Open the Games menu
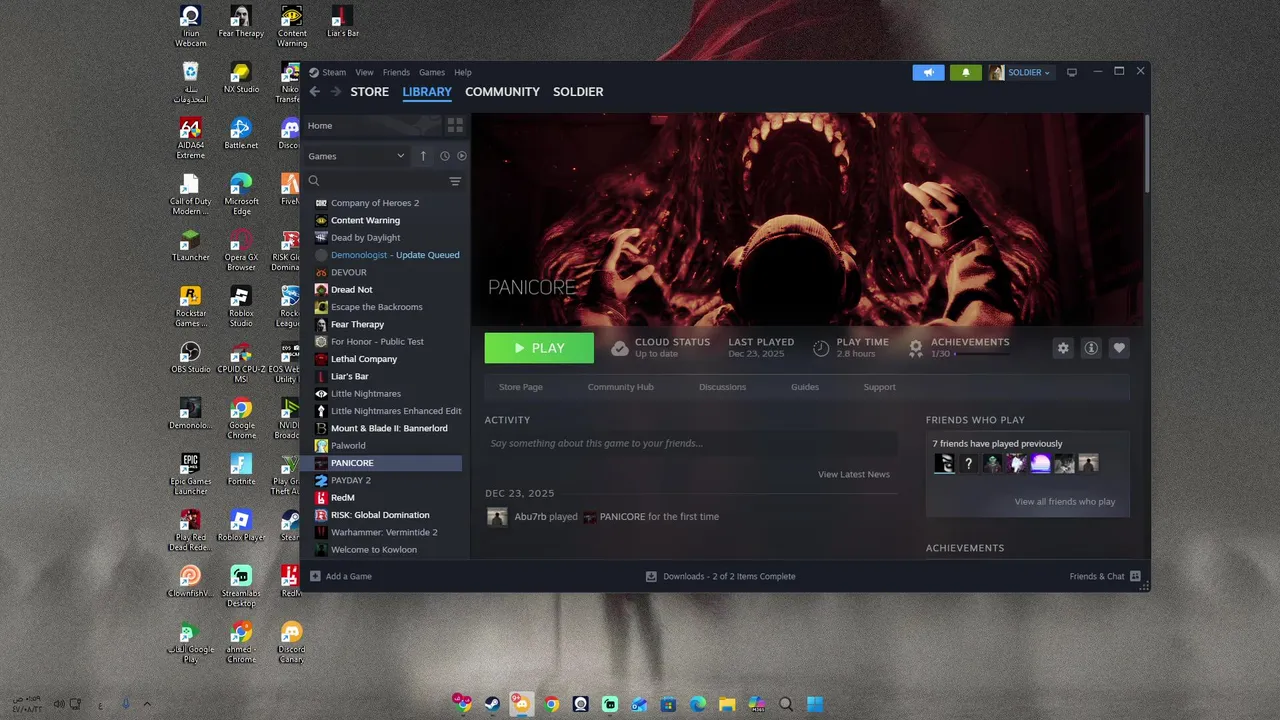1280x720 pixels. (x=432, y=73)
